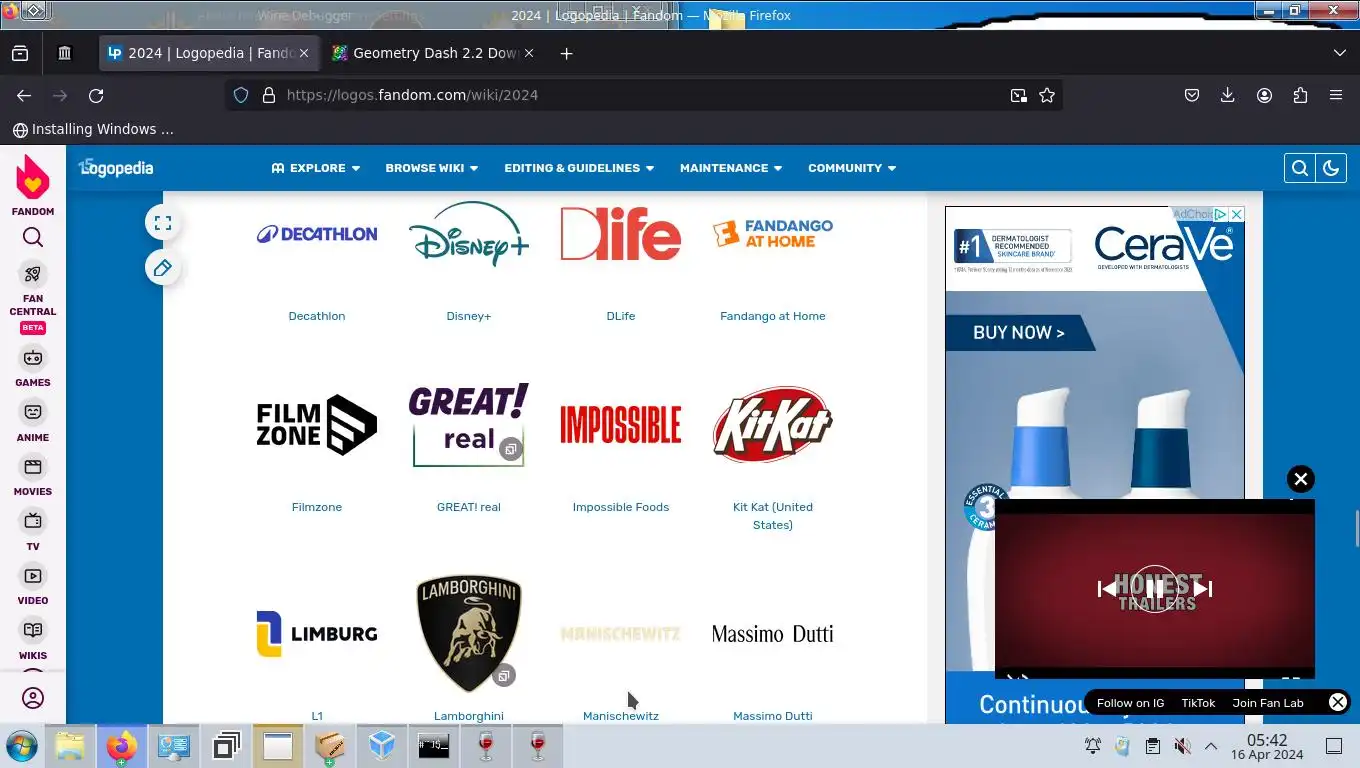Go back with the browser arrow
1360x768 pixels.
[24, 95]
